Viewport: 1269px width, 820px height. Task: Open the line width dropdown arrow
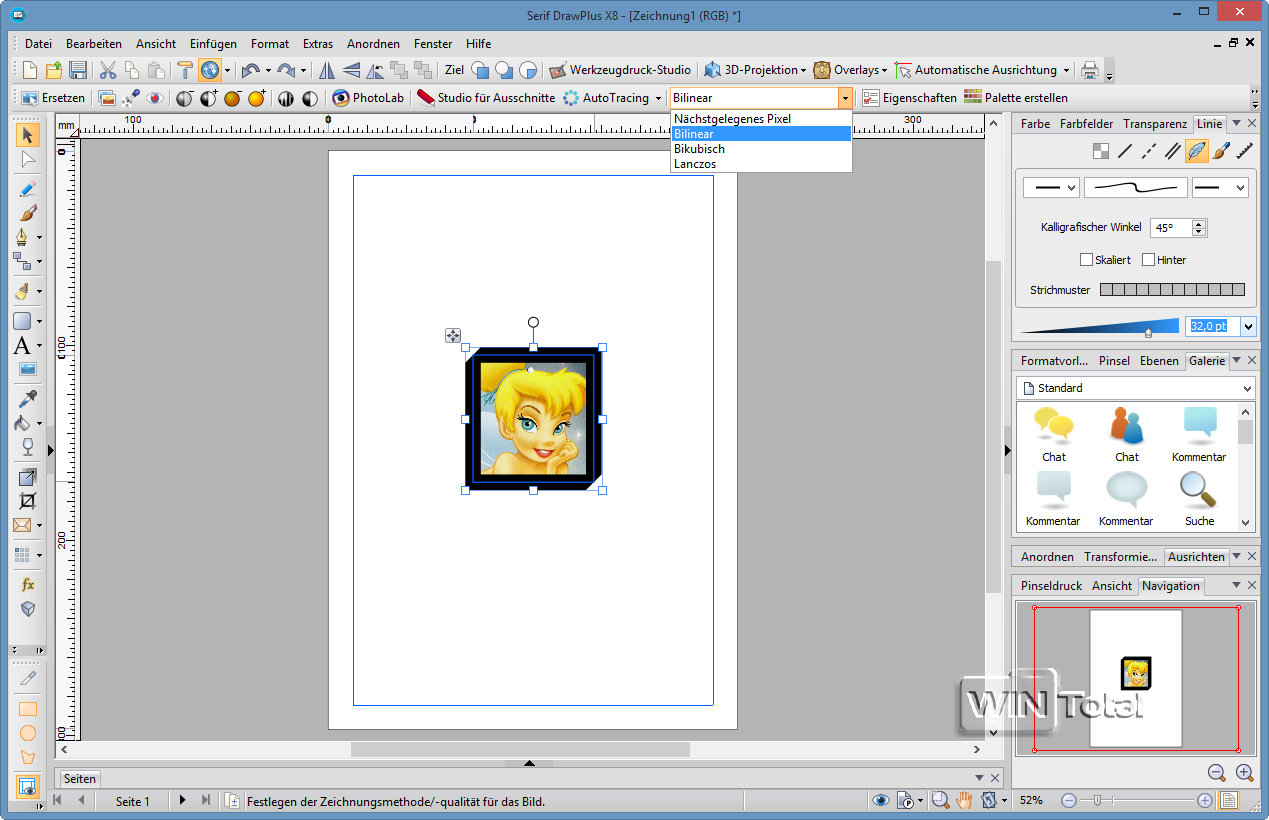pyautogui.click(x=1248, y=326)
